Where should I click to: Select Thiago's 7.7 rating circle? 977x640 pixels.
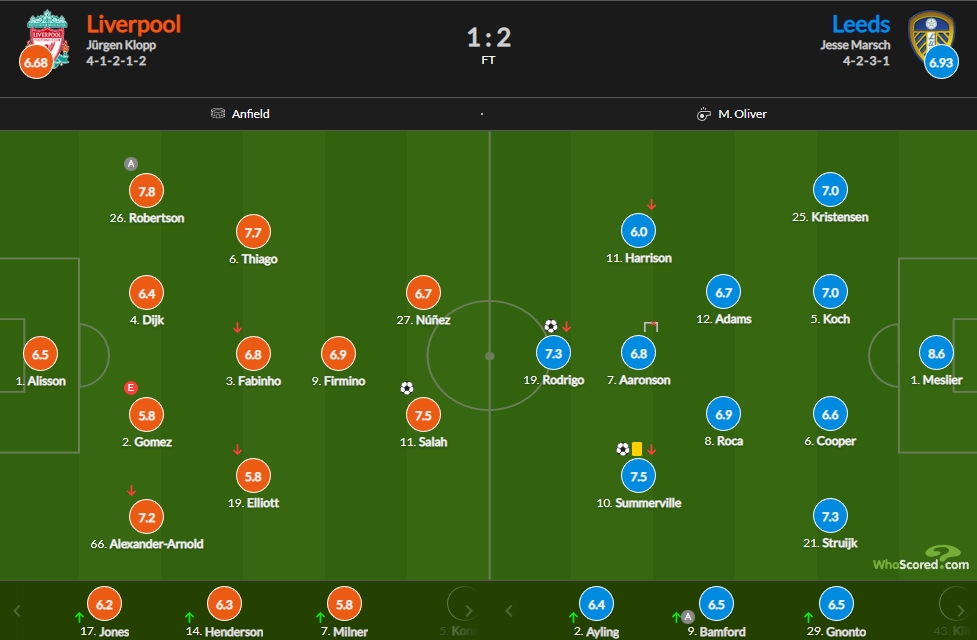click(x=253, y=232)
